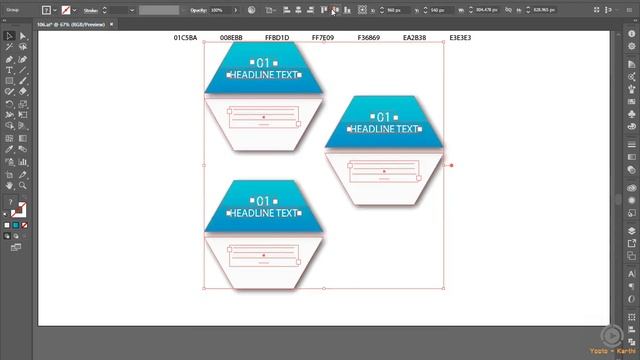Click the 01C5BA color code text
Viewport: 640px width, 360px height.
click(x=185, y=38)
